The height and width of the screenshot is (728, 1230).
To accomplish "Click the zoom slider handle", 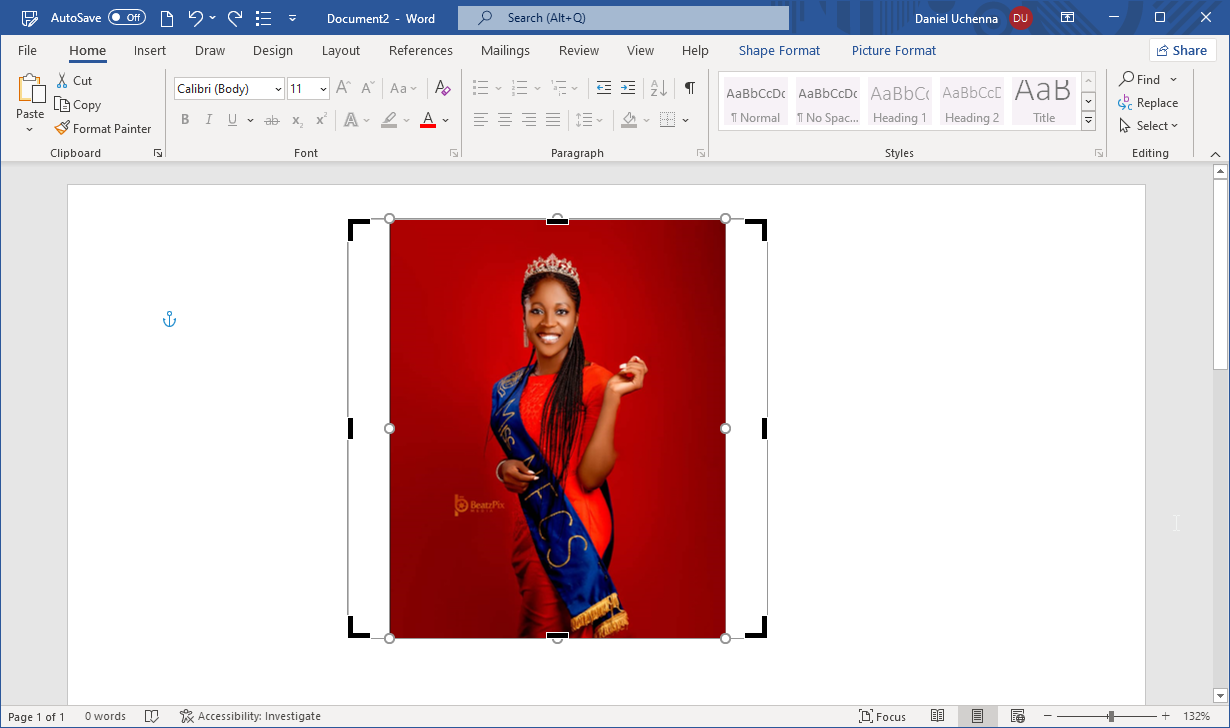I will coord(1110,716).
